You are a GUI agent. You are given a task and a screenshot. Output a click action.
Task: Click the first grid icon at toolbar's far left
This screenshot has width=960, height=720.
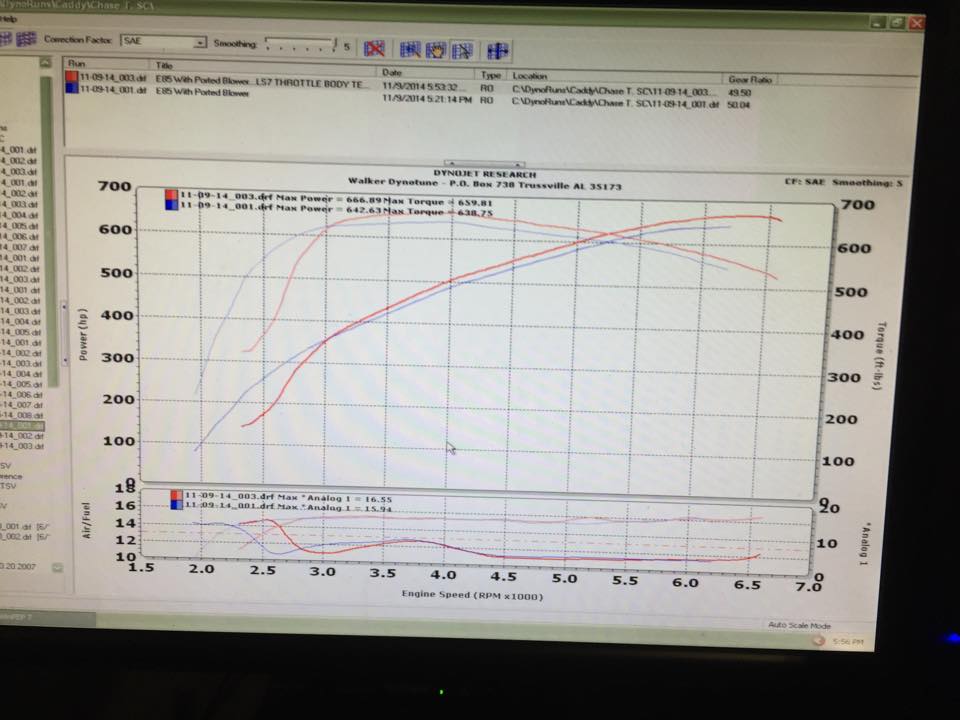[6, 39]
